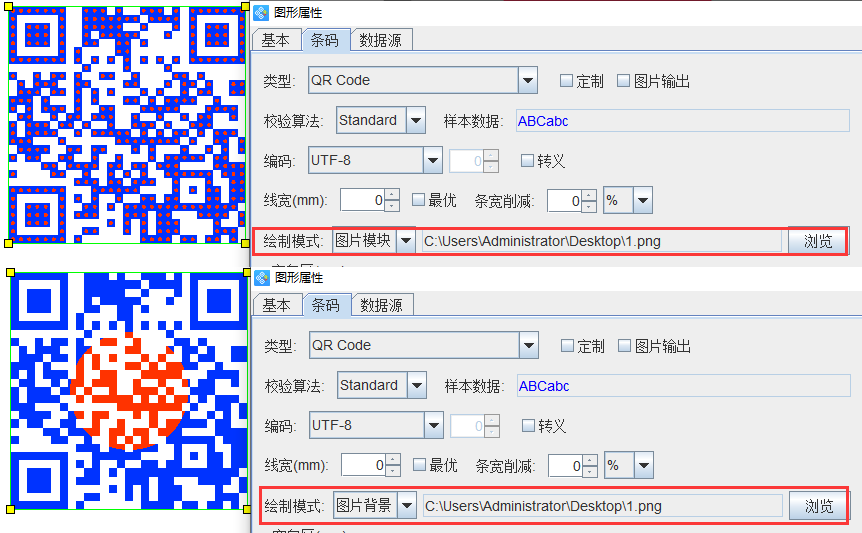Image resolution: width=862 pixels, height=533 pixels.
Task: Click top-left yellow handle of upper QR code
Action: pos(8,7)
